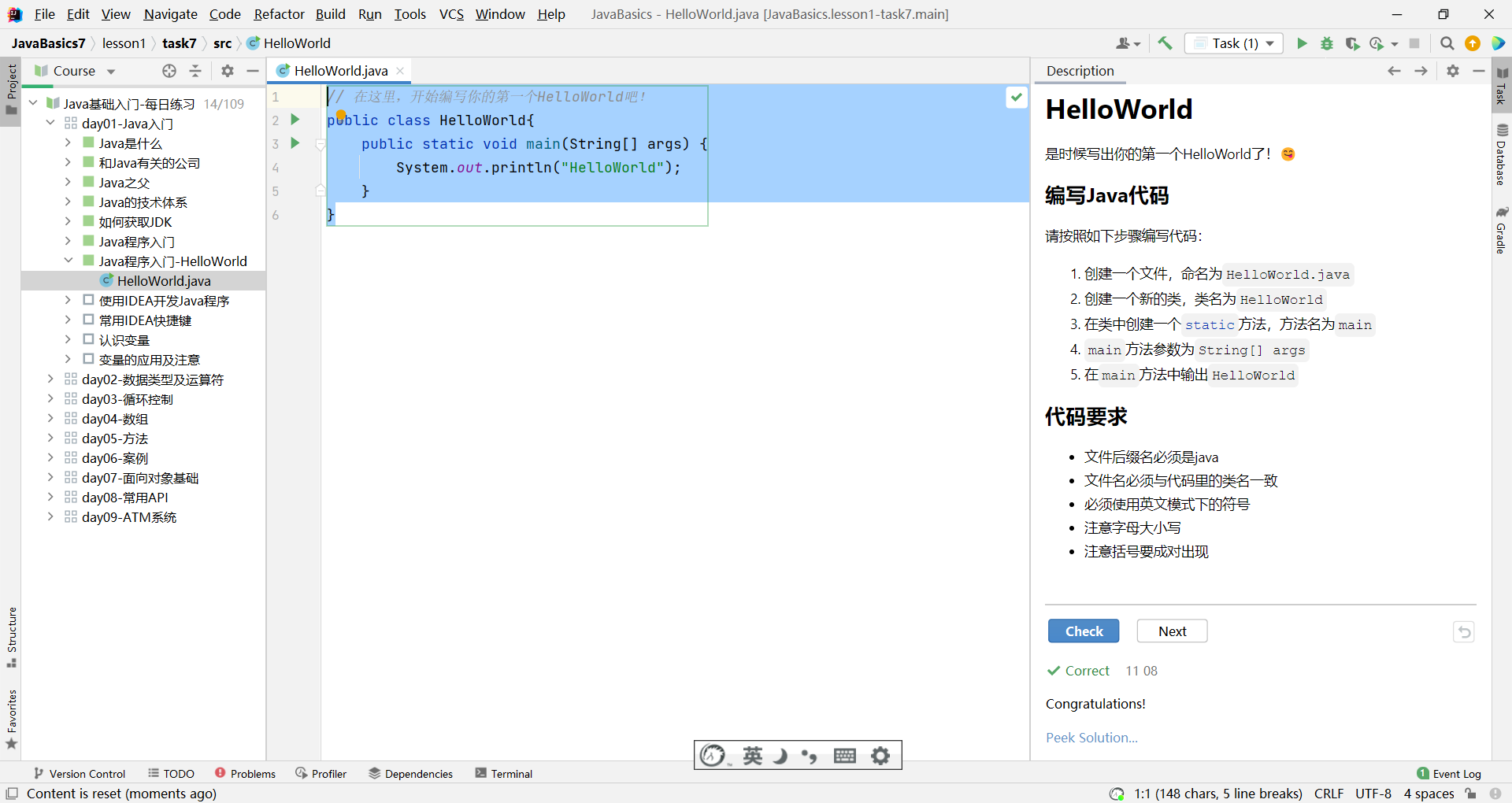Viewport: 1512px width, 803px height.
Task: Open the Navigate menu
Action: click(x=170, y=14)
